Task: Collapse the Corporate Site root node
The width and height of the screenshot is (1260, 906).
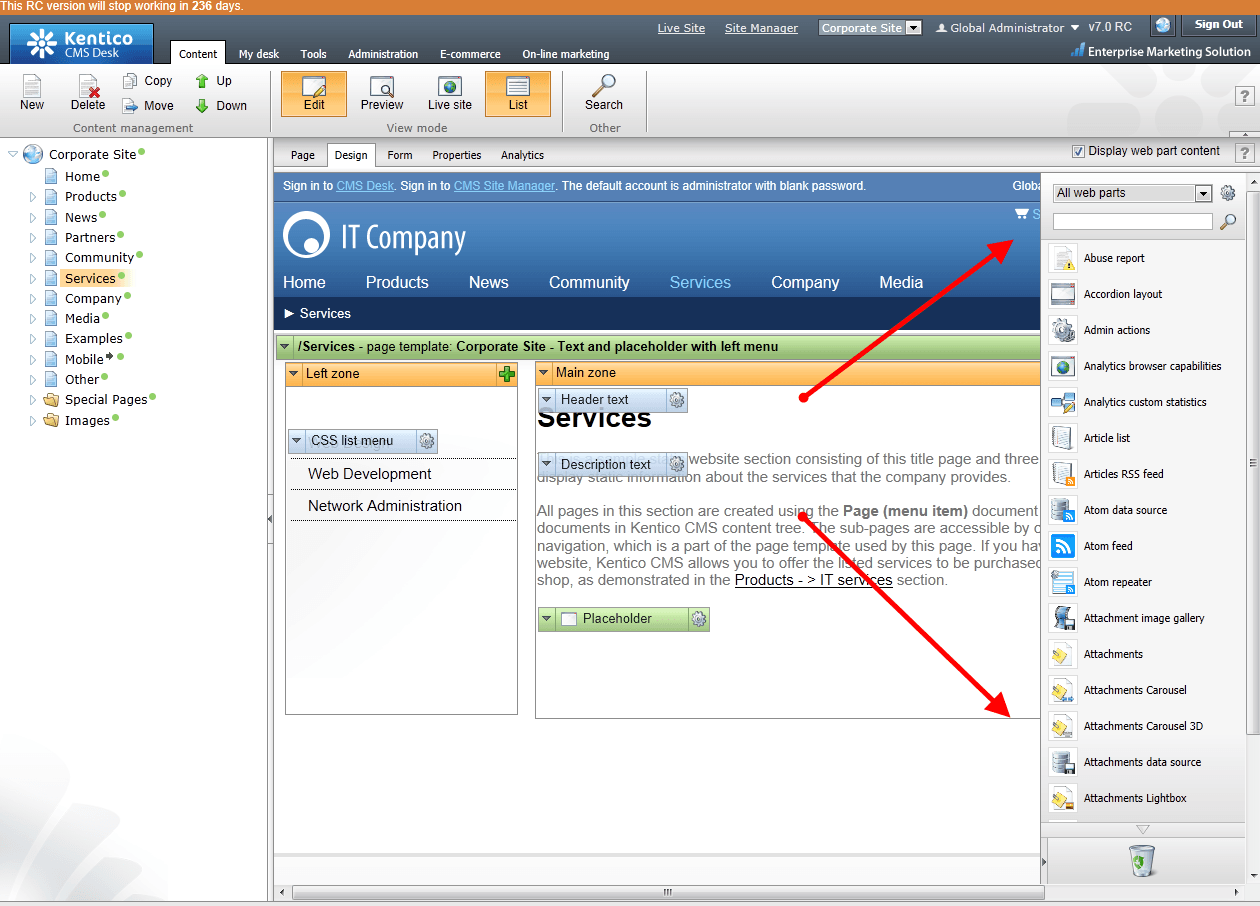Action: tap(13, 155)
